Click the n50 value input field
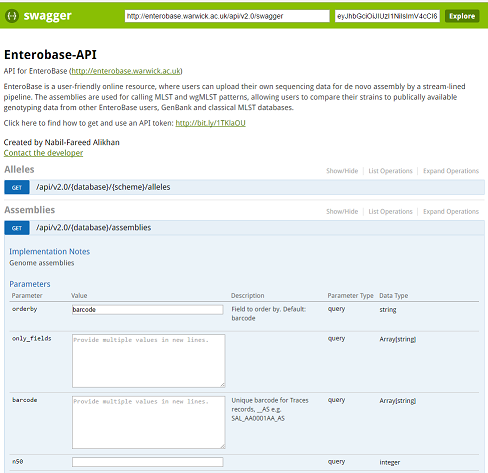Image resolution: width=488 pixels, height=473 pixels. (x=148, y=462)
